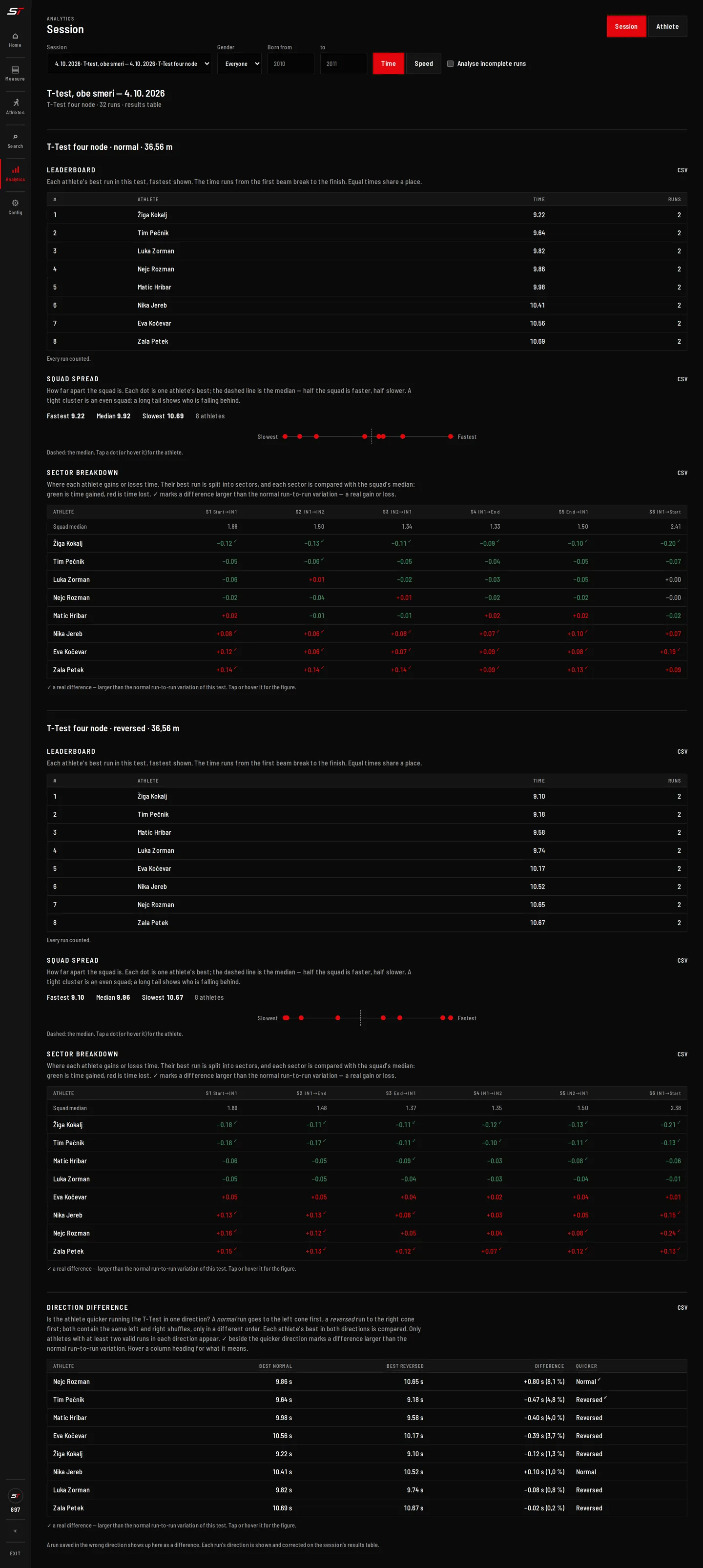Viewport: 703px width, 1568px height.
Task: Open the Measure sidebar section
Action: point(15,74)
